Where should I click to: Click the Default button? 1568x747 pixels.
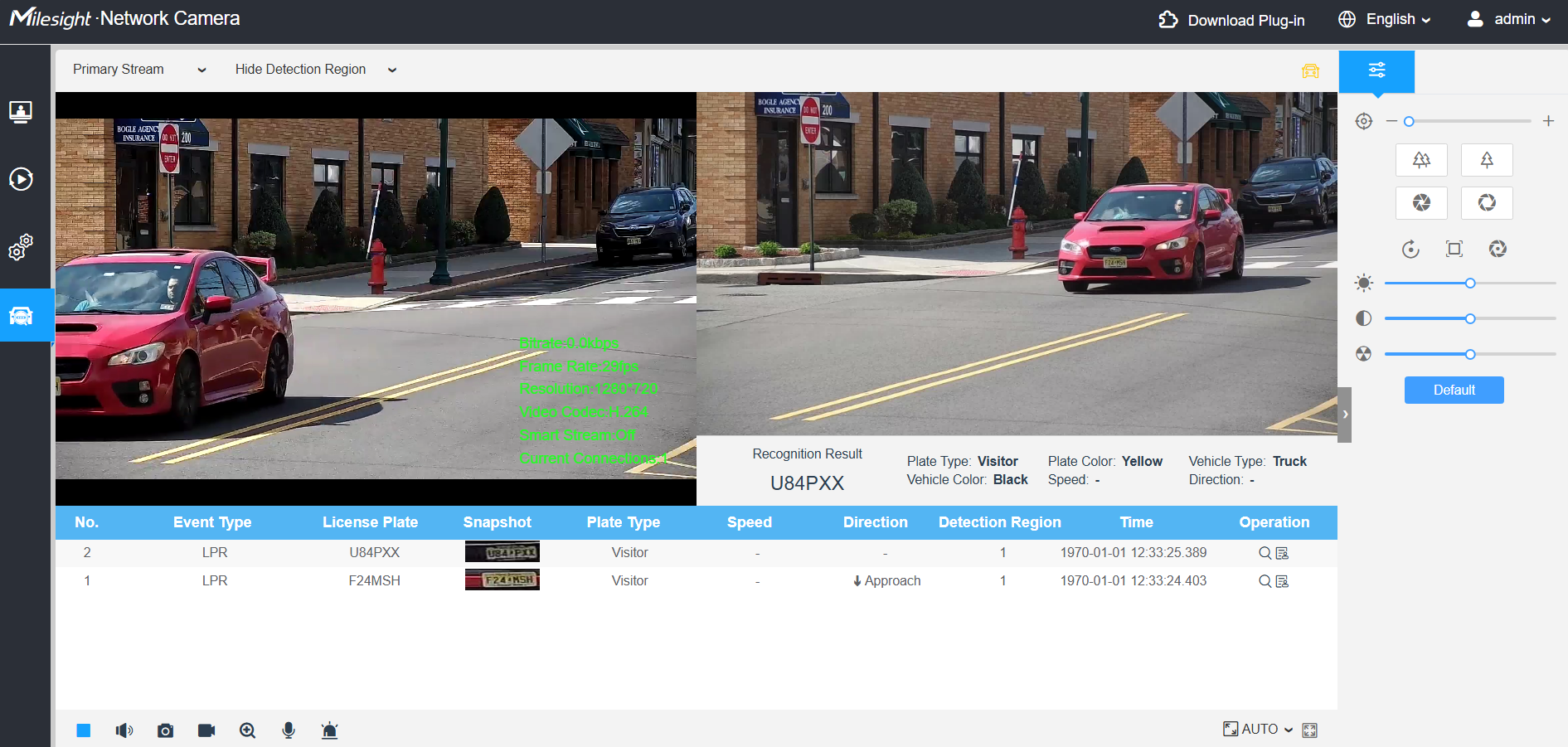click(x=1454, y=390)
